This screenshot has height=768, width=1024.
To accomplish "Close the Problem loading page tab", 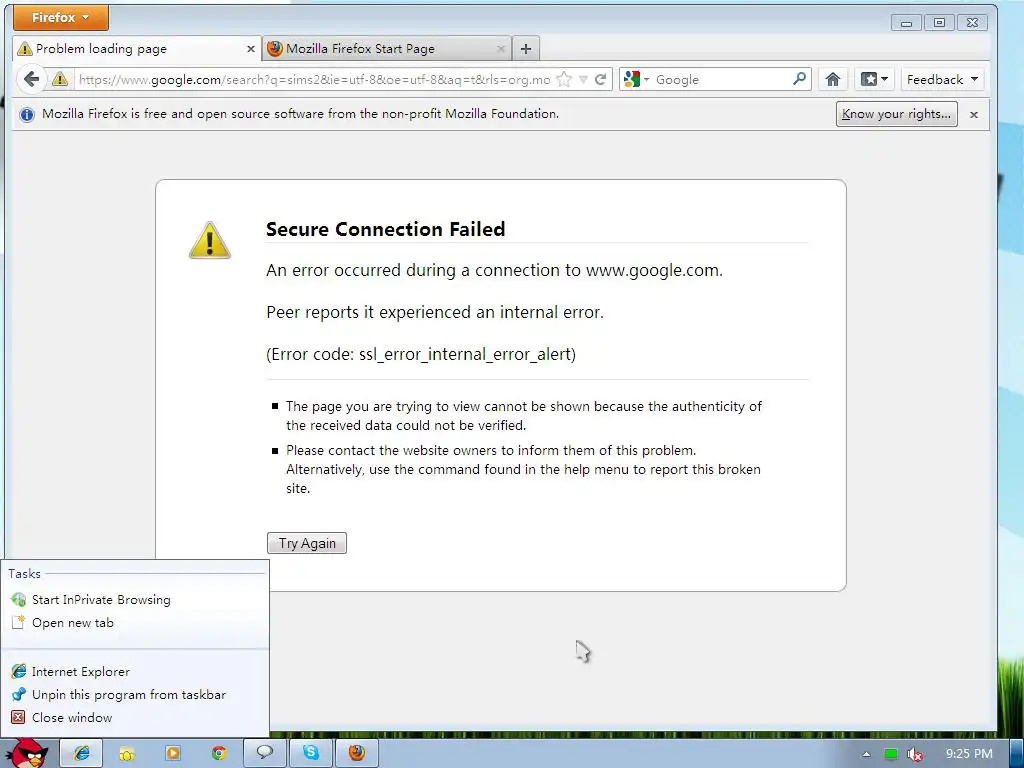I will [250, 49].
